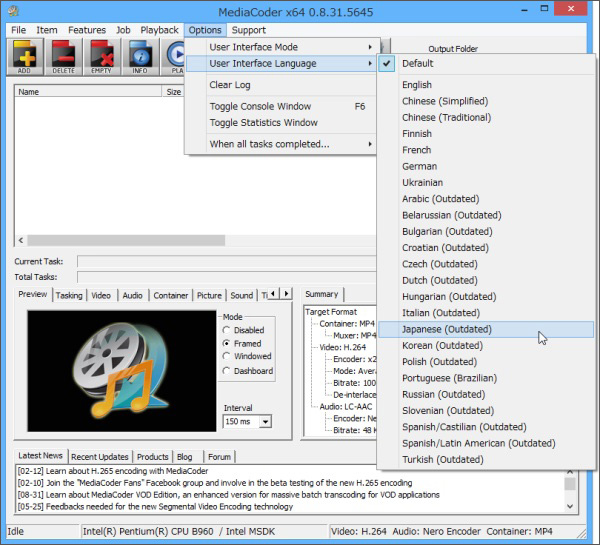
Task: Open the Summary tab
Action: pyautogui.click(x=322, y=294)
